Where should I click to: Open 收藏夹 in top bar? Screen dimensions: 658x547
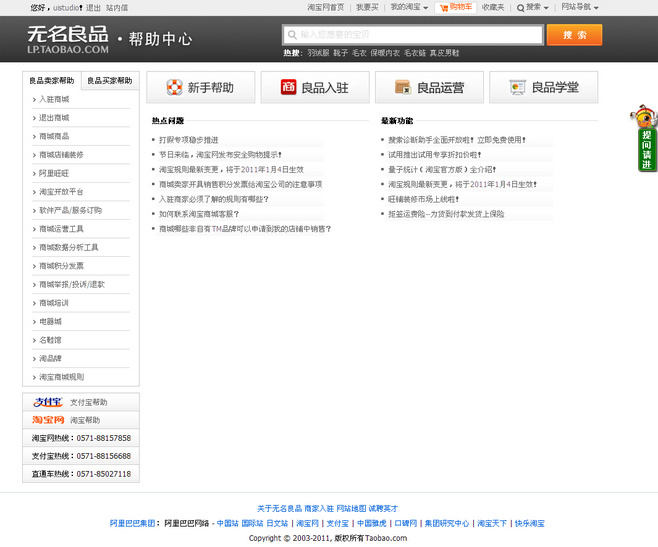click(493, 7)
